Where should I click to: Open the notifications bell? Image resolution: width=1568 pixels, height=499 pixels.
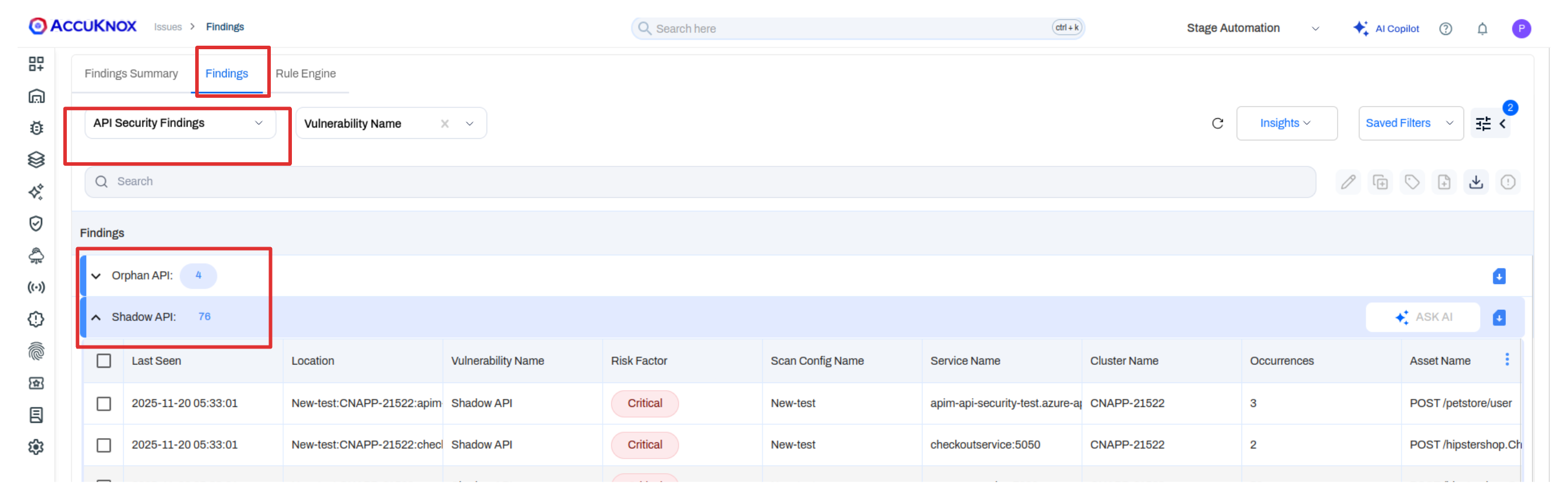pos(1482,29)
